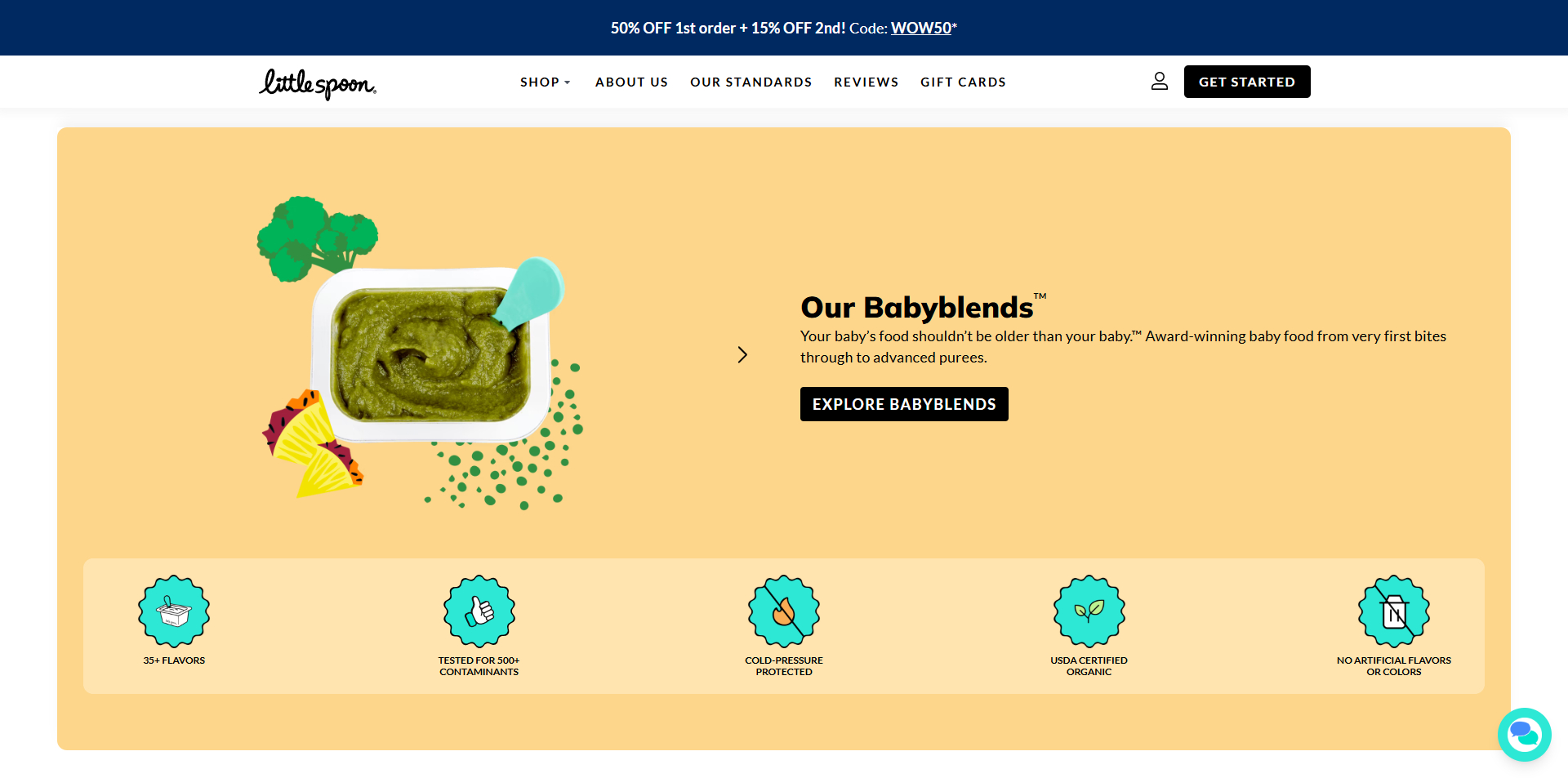Screen dimensions: 1568x778
Task: Open the Reviews page
Action: (866, 82)
